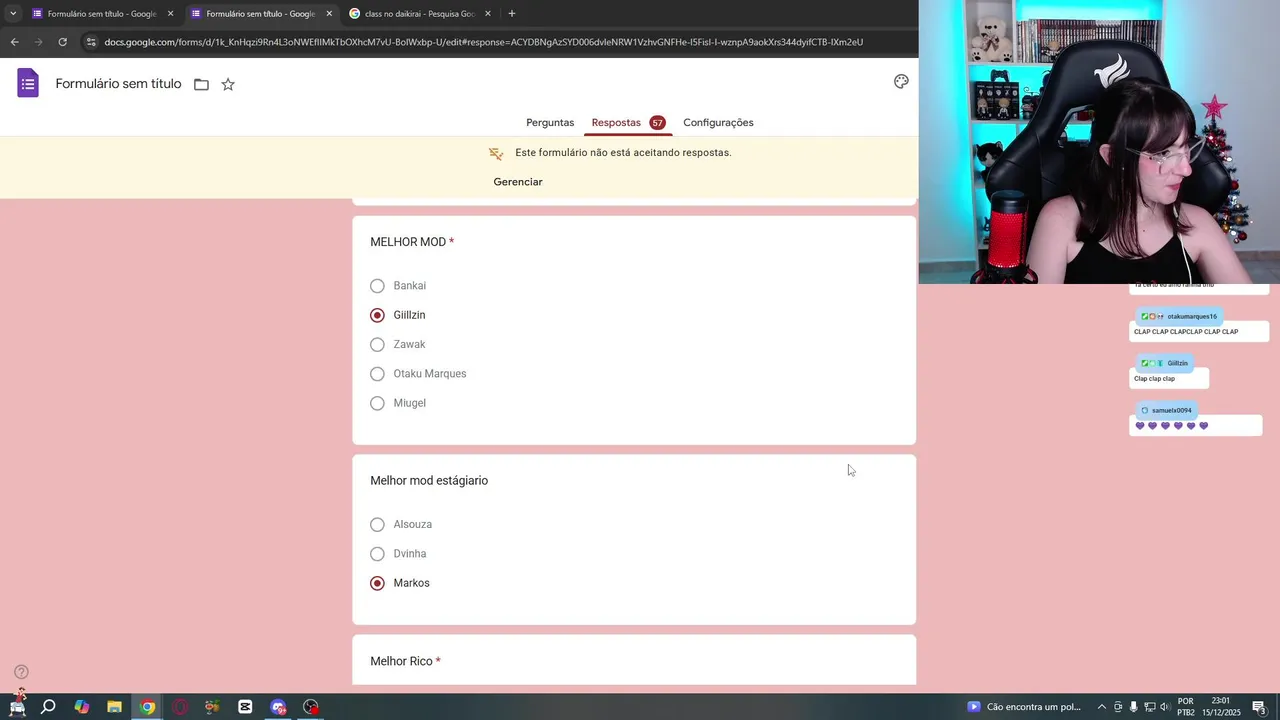This screenshot has height=720, width=1280.
Task: Move form to folder icon
Action: click(x=201, y=84)
